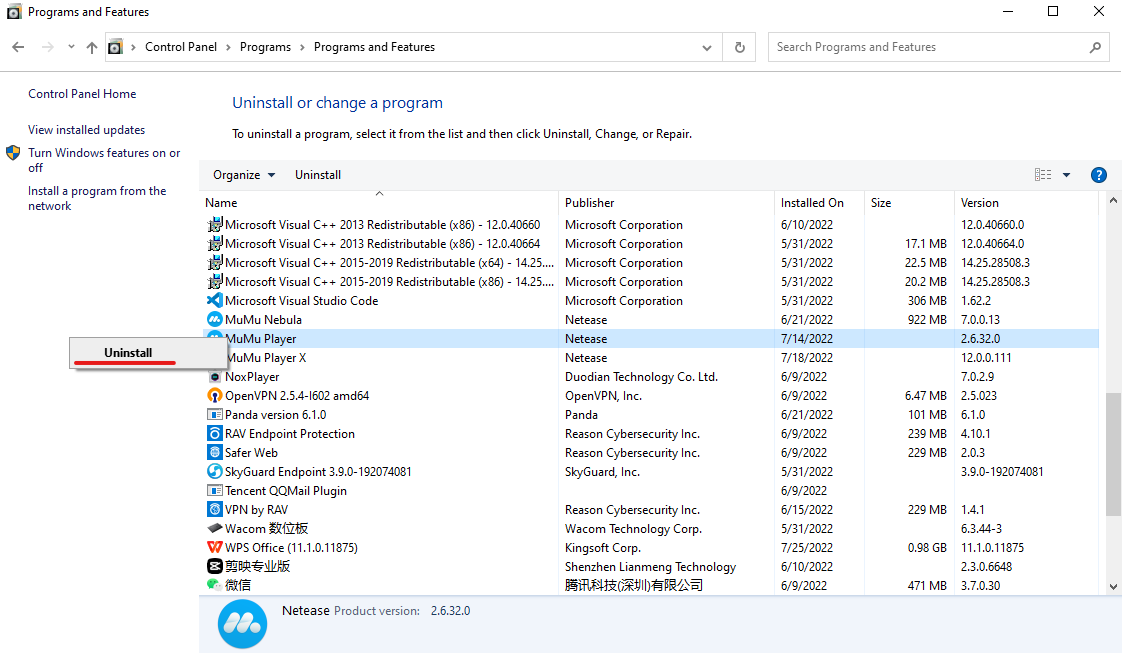Click the 剪映专业版 icon
The width and height of the screenshot is (1122, 653).
click(x=214, y=566)
